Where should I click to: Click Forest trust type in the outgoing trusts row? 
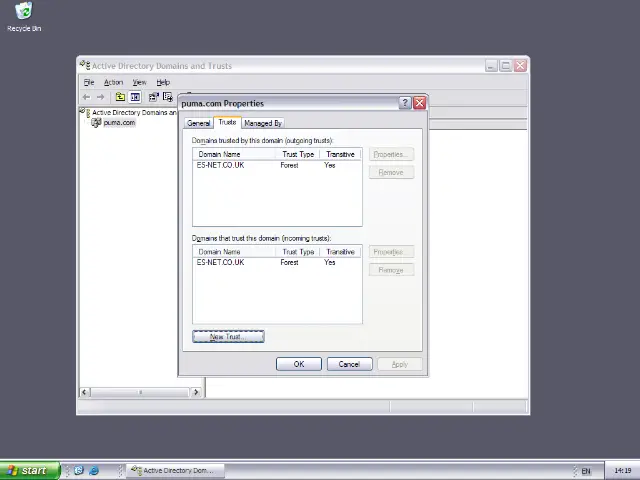point(289,165)
